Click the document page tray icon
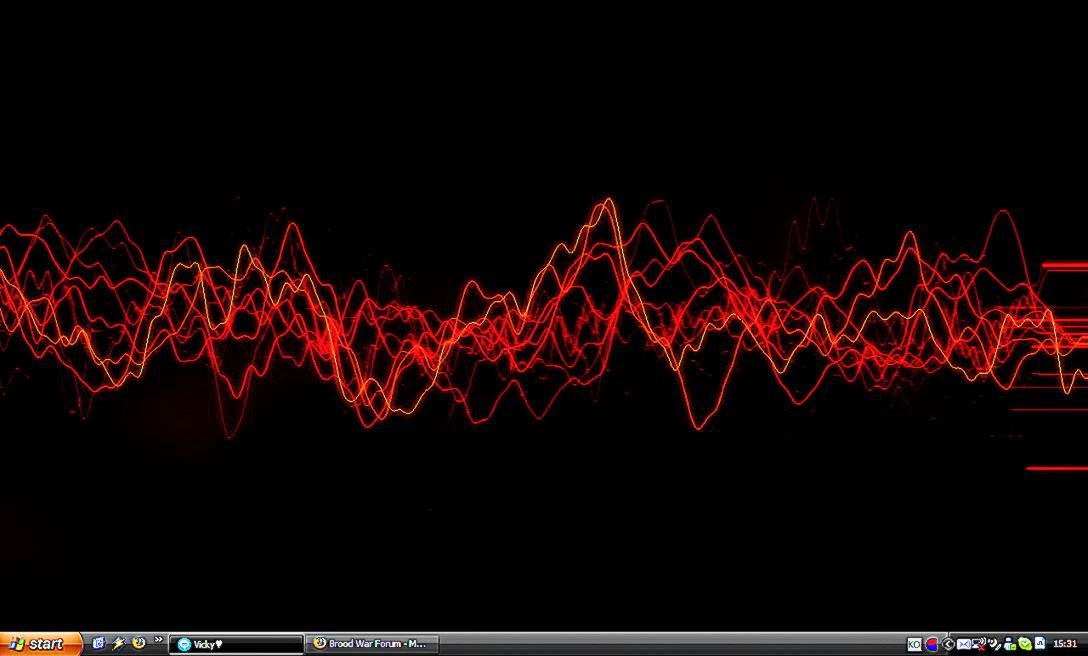 (1039, 643)
